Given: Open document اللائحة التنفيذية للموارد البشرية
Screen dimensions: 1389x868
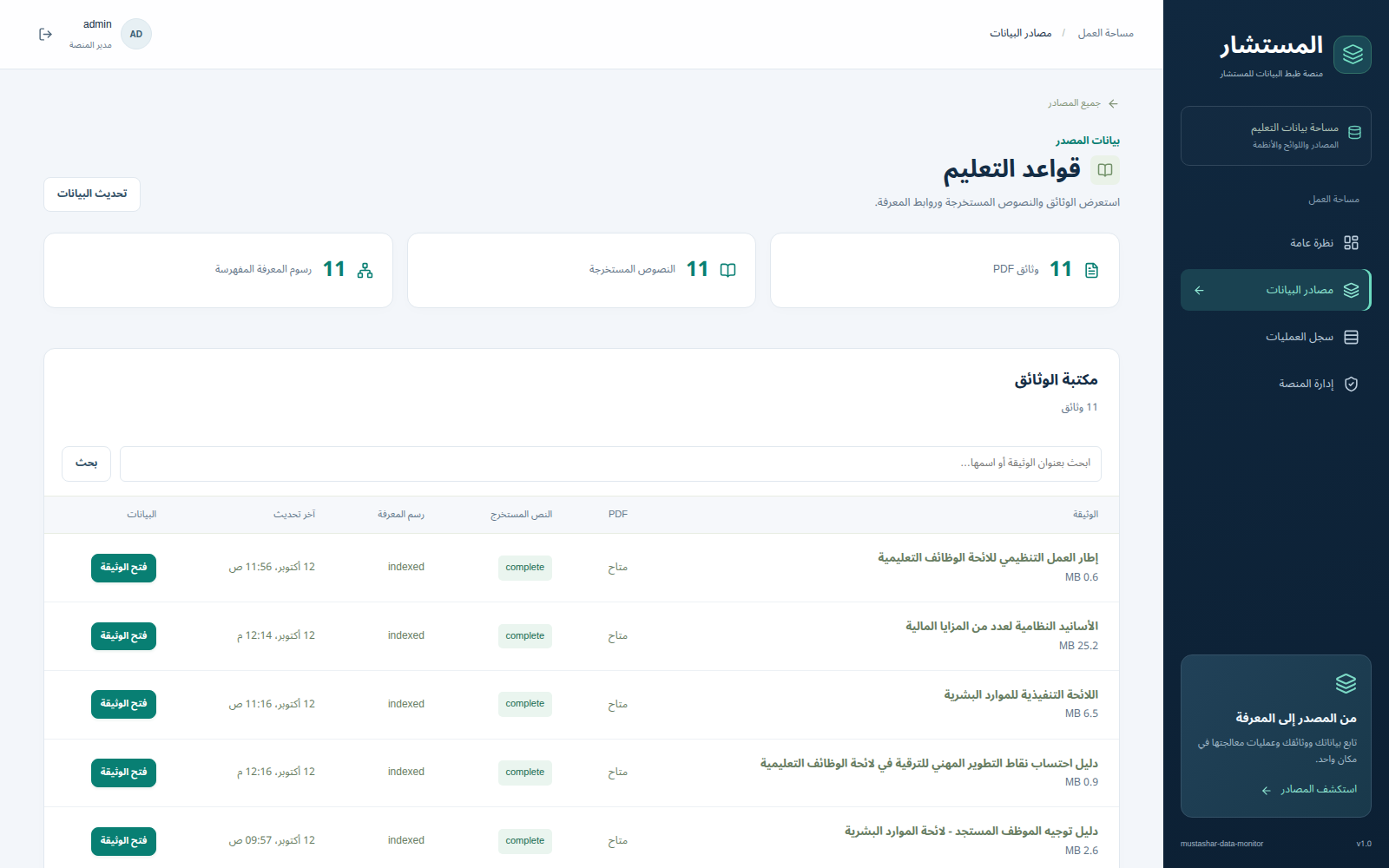Looking at the screenshot, I should [x=123, y=704].
